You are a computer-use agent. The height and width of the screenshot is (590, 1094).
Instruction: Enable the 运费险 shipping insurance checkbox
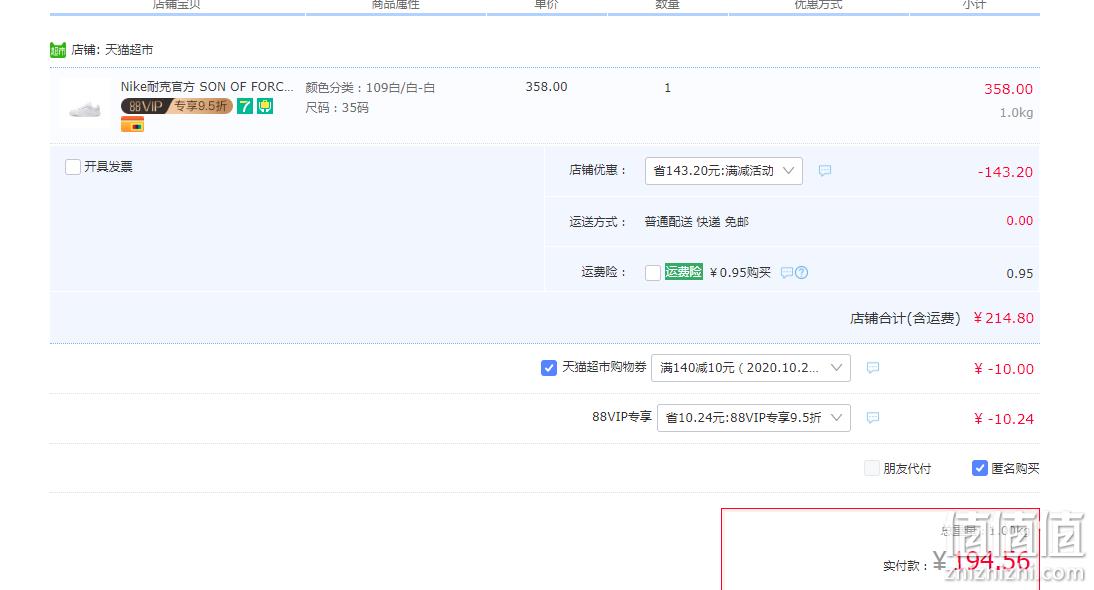[652, 273]
